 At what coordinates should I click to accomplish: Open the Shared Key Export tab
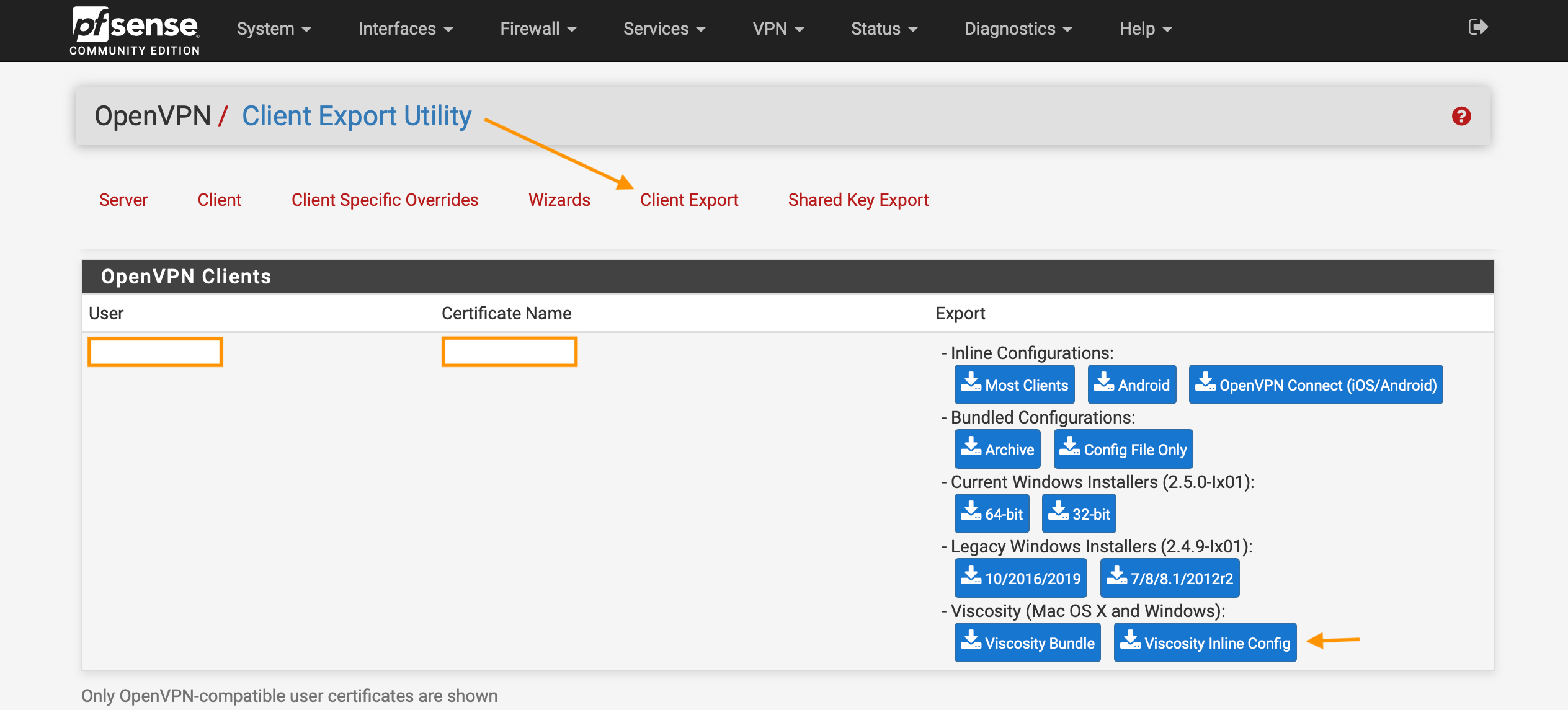858,200
